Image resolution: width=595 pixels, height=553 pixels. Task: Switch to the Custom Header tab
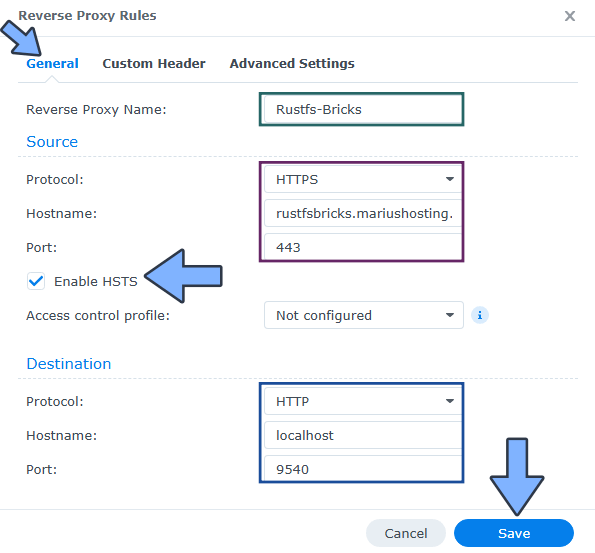click(154, 63)
